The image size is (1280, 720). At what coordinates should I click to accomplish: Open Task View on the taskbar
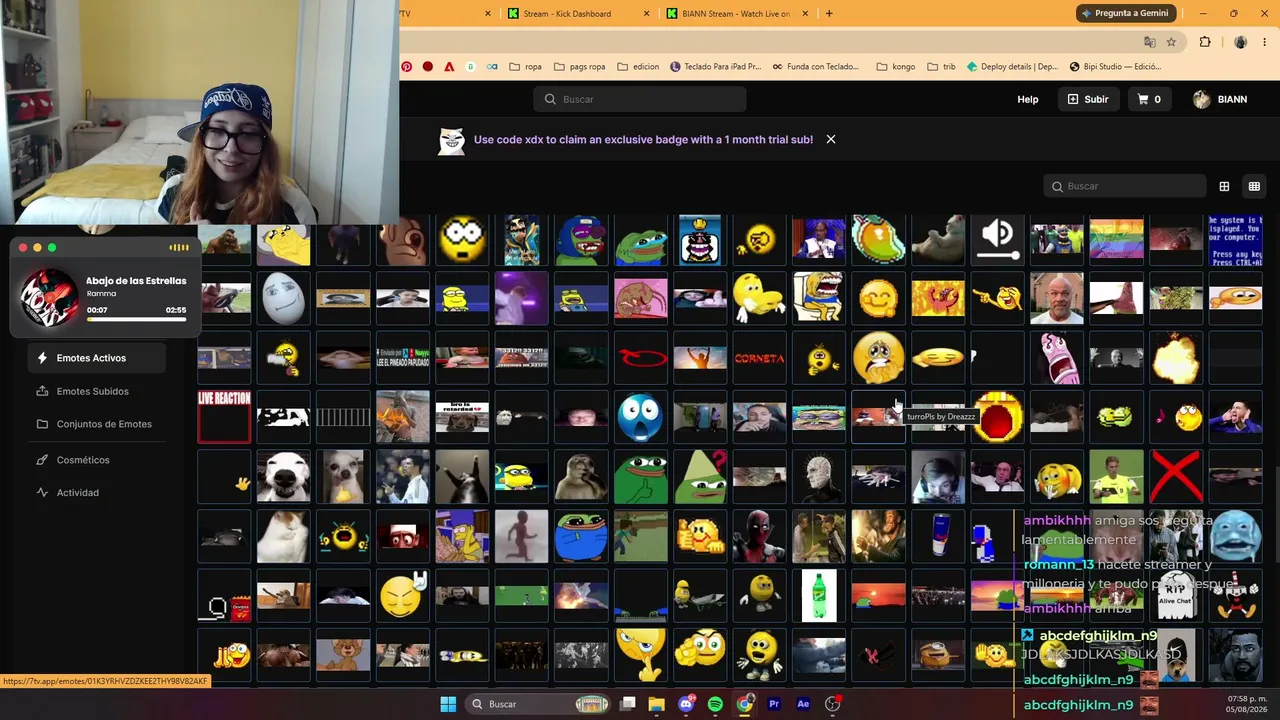pos(628,704)
